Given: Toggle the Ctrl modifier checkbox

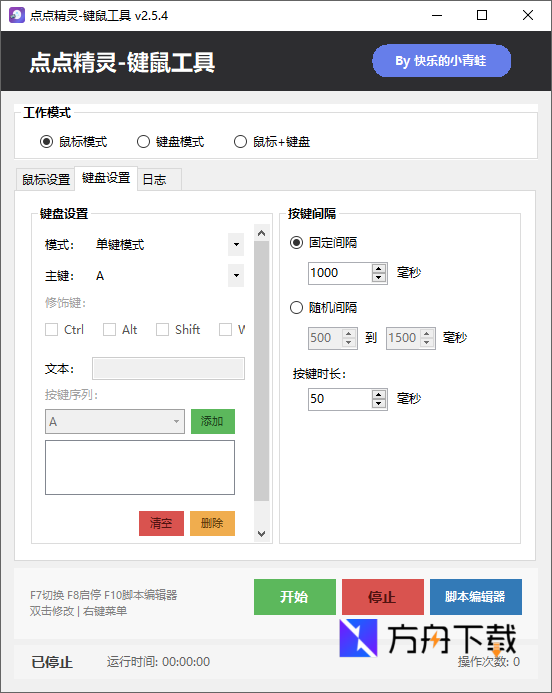Looking at the screenshot, I should point(65,330).
